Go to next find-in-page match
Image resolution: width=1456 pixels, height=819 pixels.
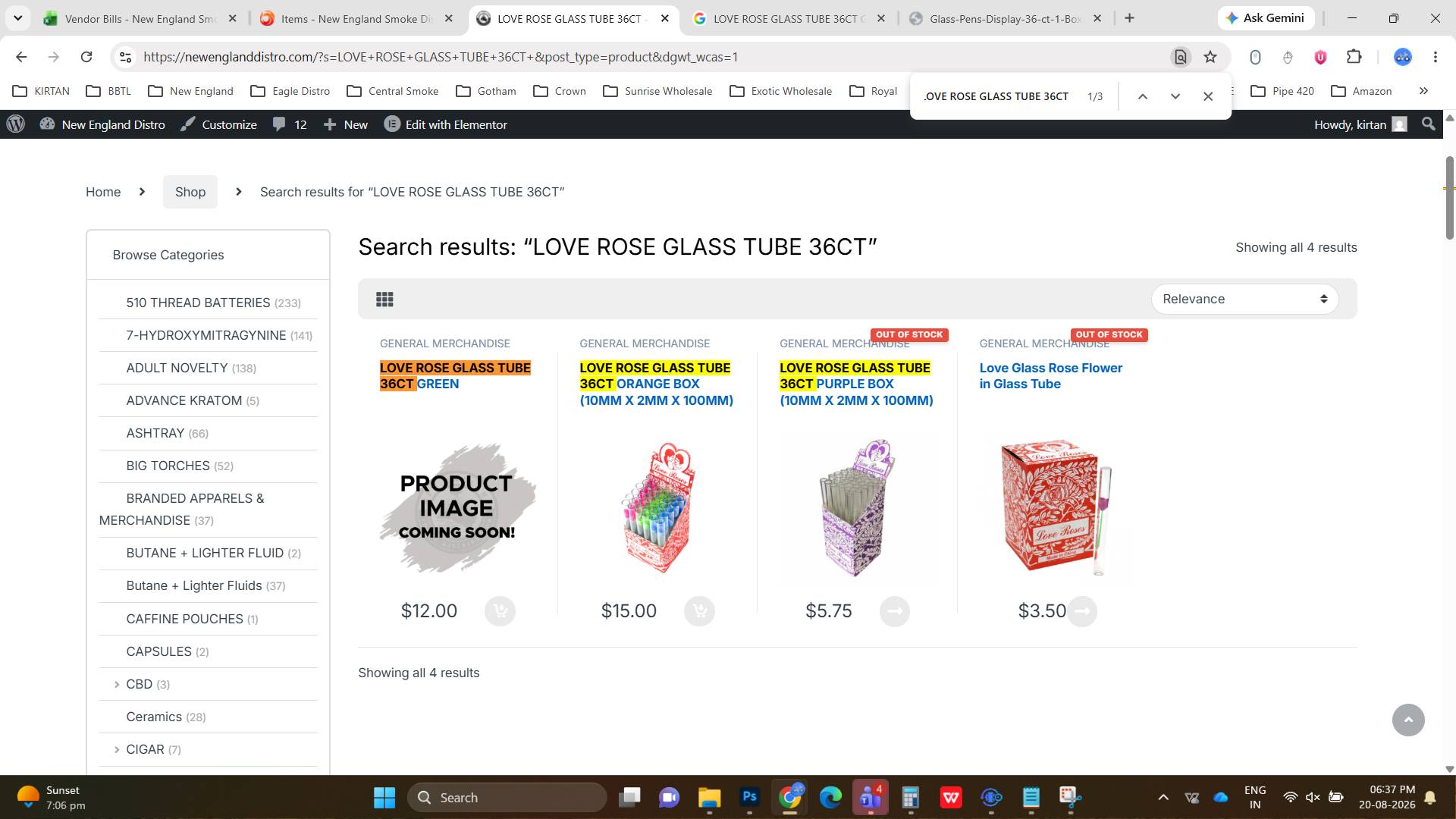click(1175, 96)
